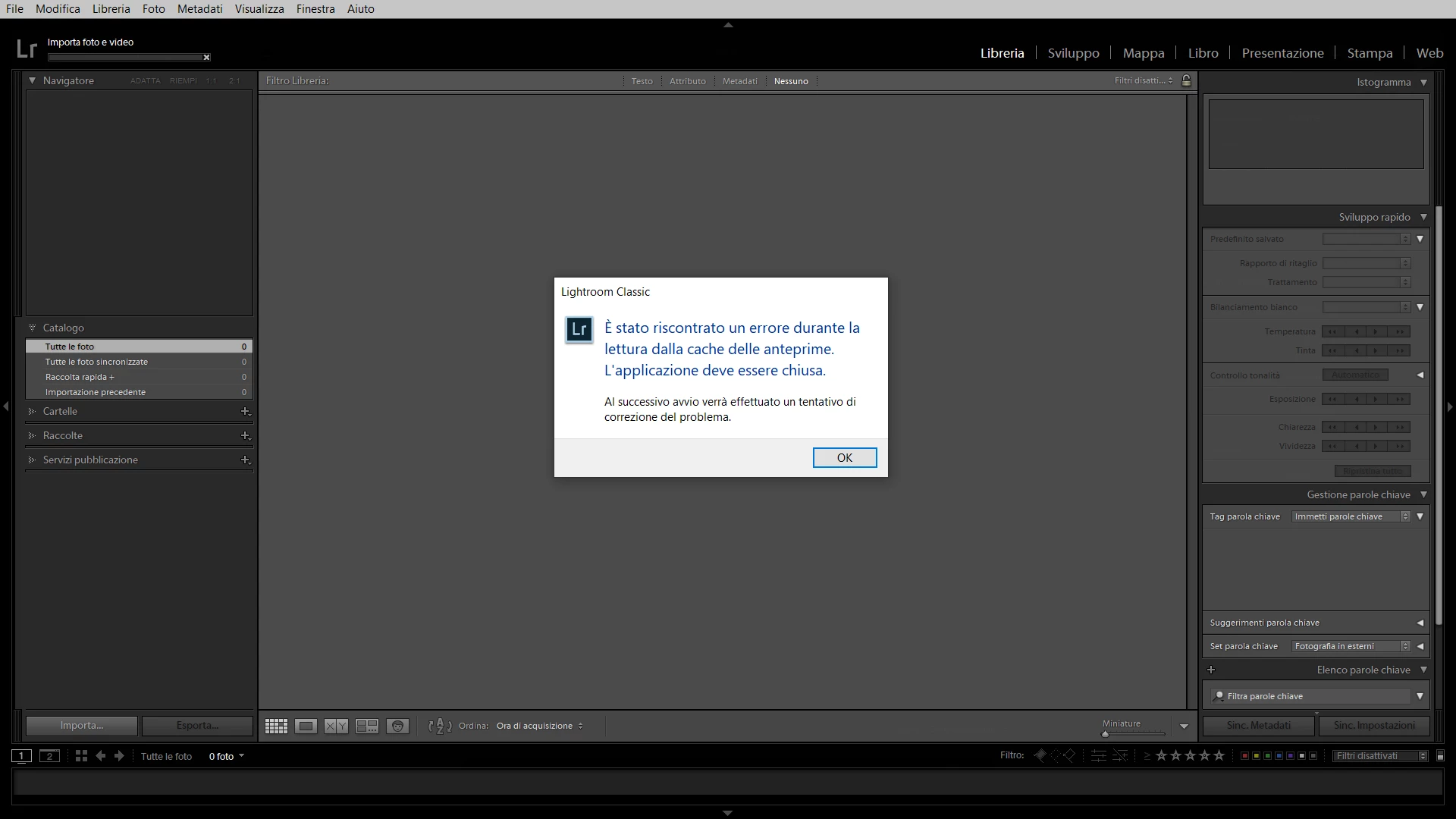Switch to the Sviluppo module

click(x=1073, y=53)
